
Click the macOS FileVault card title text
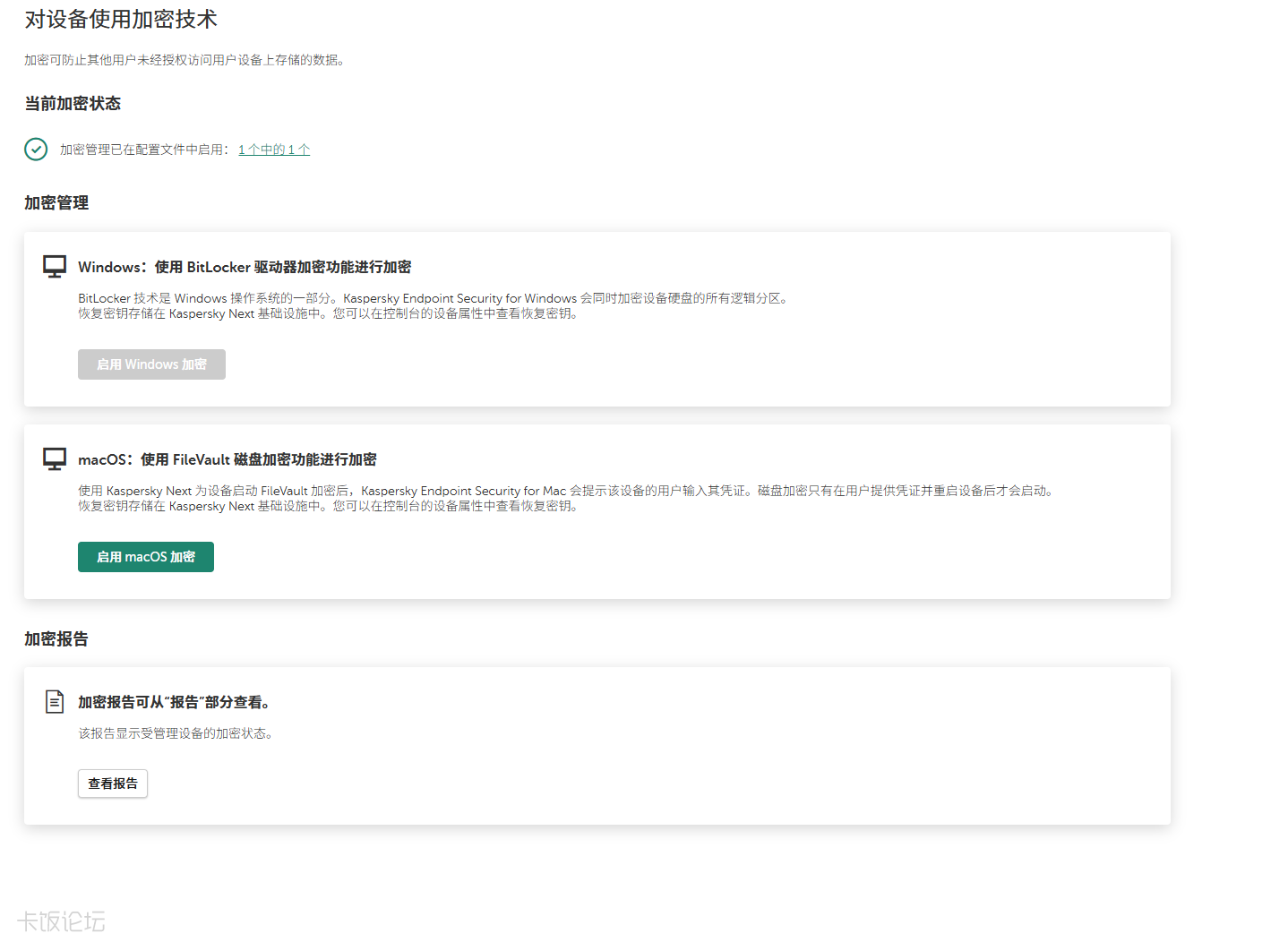(228, 459)
